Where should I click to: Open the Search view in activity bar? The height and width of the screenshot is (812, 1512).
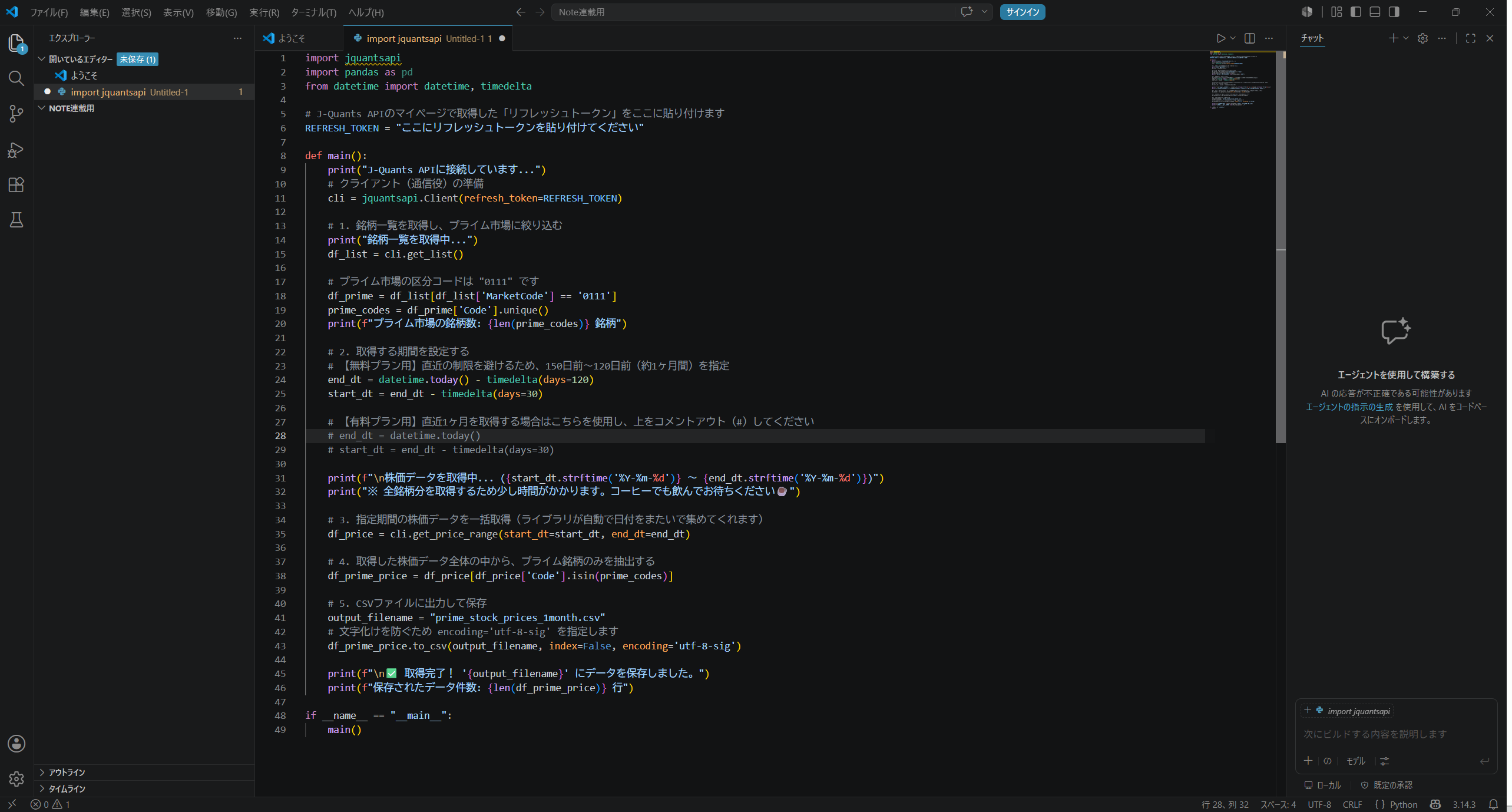tap(16, 78)
